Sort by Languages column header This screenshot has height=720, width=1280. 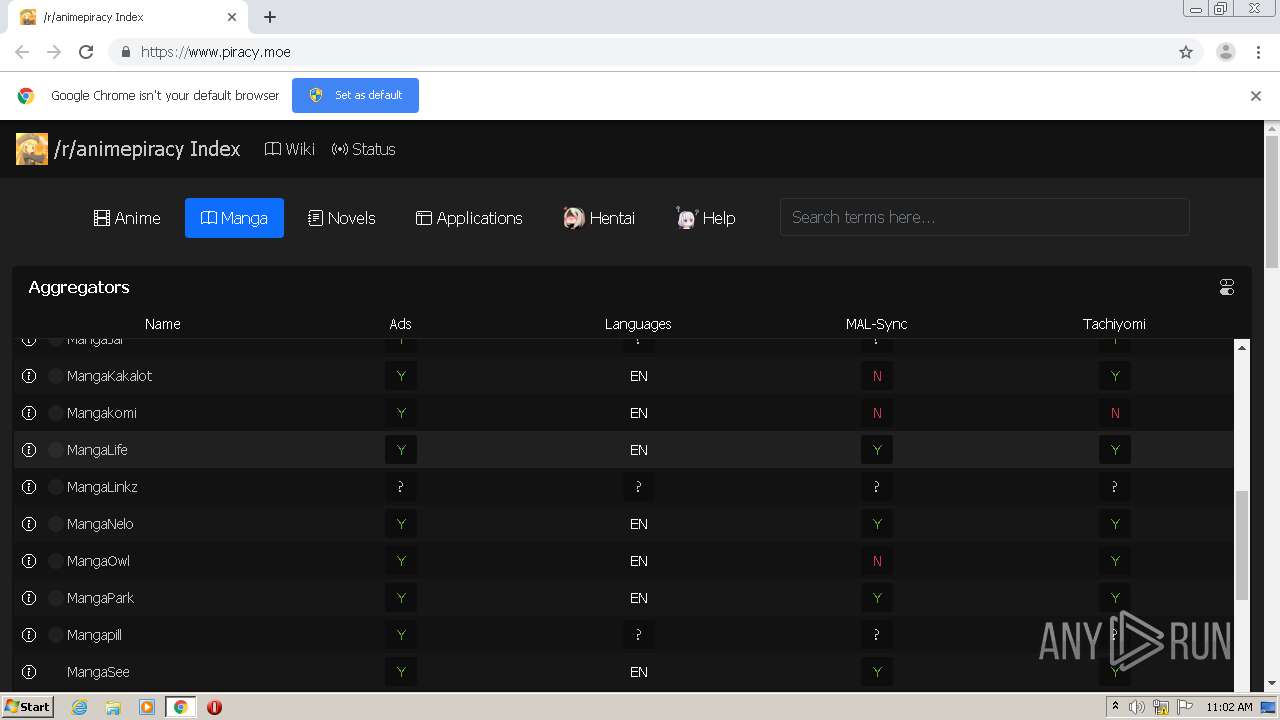638,324
